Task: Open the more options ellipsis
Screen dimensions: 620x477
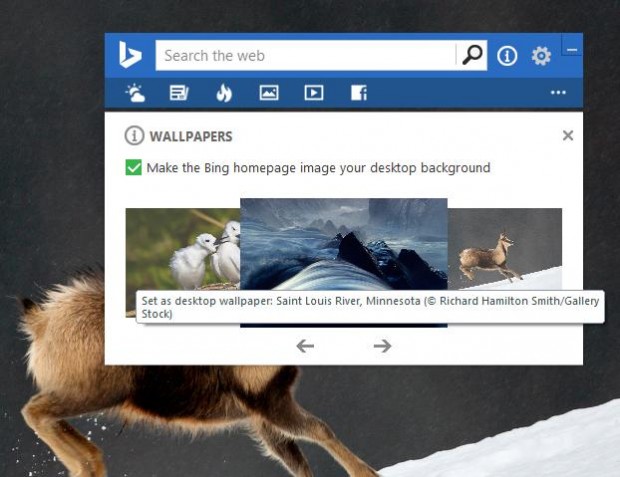Action: point(558,93)
